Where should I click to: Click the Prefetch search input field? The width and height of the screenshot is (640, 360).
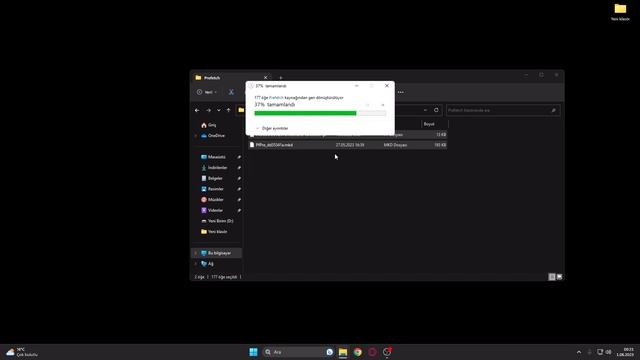click(x=503, y=110)
